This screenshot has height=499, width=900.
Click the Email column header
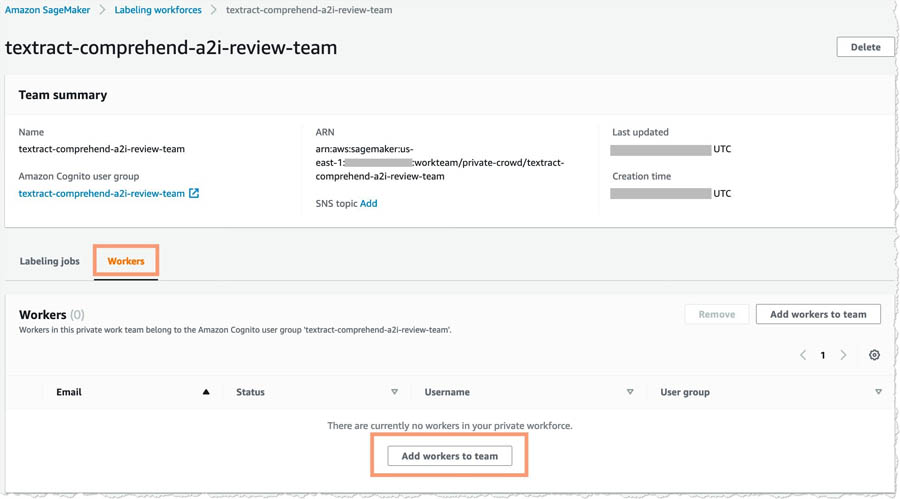pyautogui.click(x=69, y=392)
